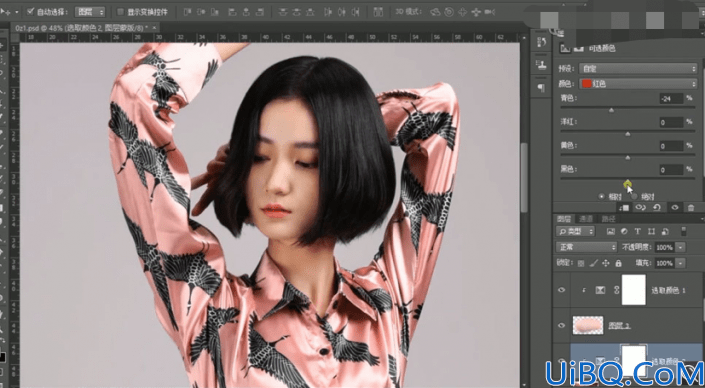Toggle lock all padlock icon
705x388 pixels.
pyautogui.click(x=618, y=263)
